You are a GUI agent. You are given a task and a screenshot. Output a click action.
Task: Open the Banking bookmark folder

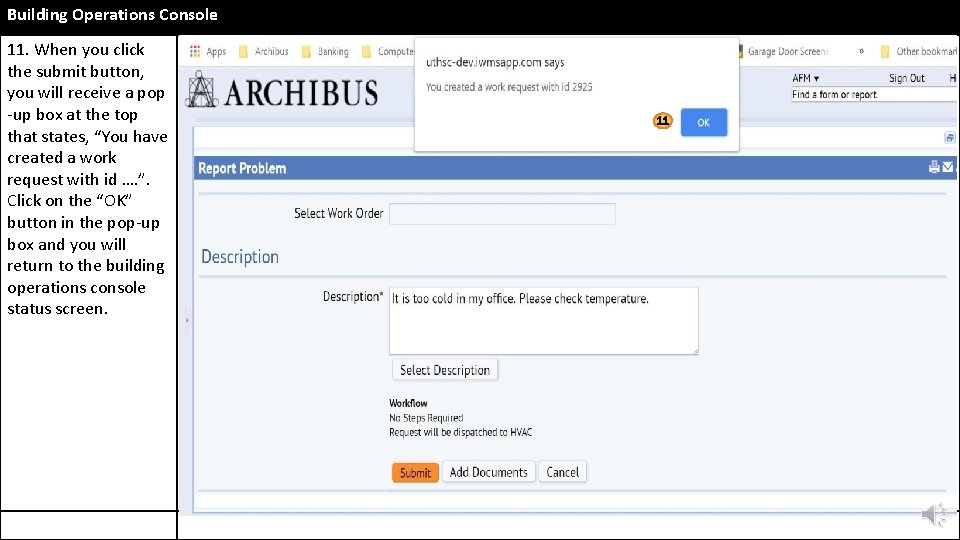pos(325,51)
